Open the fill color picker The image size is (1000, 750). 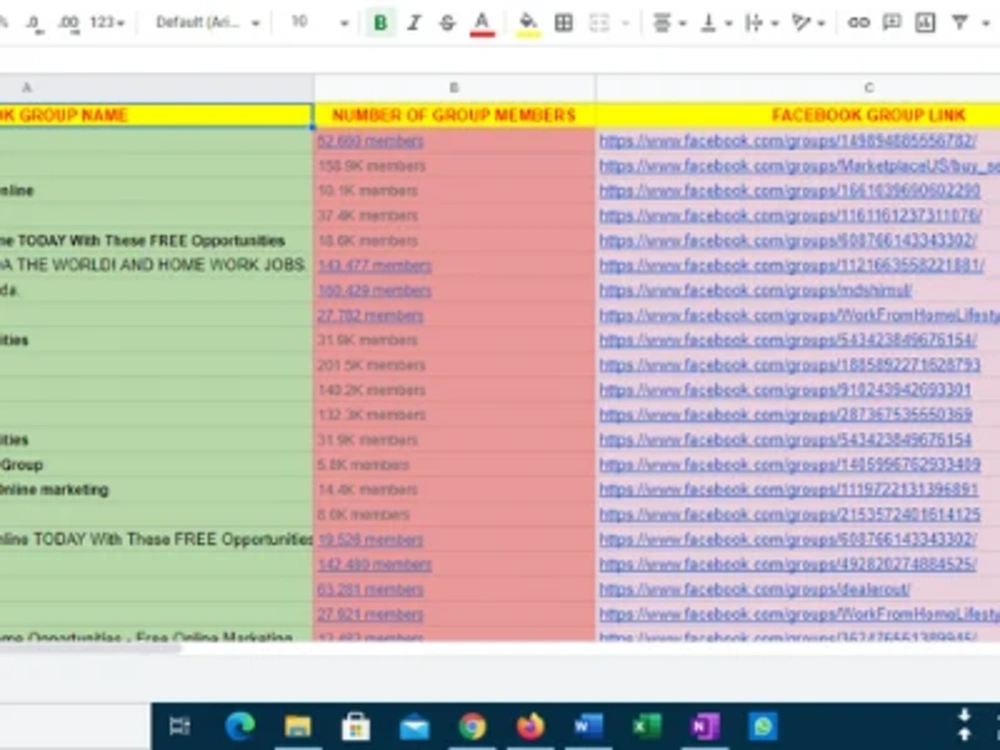(527, 24)
